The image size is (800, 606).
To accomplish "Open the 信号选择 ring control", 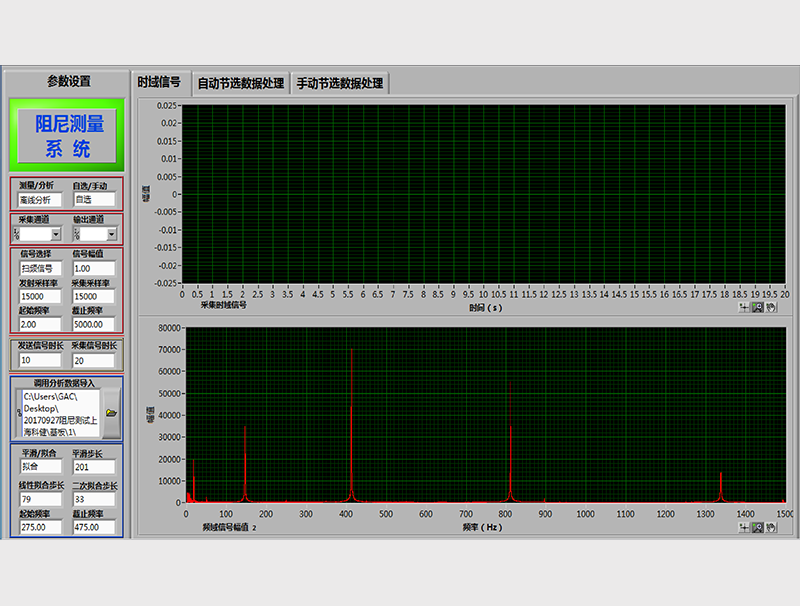I will point(40,268).
